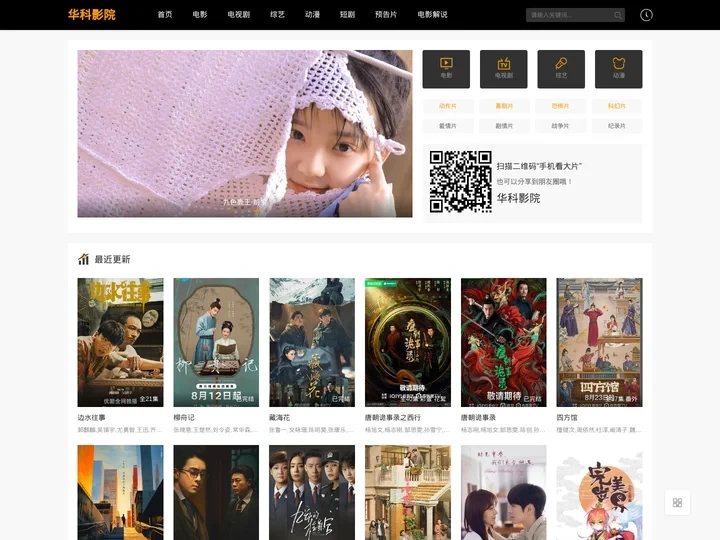Image resolution: width=720 pixels, height=540 pixels.
Task: Select the 科幻片 genre button
Action: 617,106
